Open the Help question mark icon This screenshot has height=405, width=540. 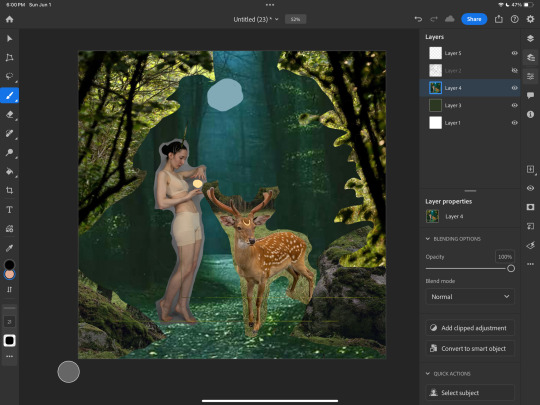515,19
